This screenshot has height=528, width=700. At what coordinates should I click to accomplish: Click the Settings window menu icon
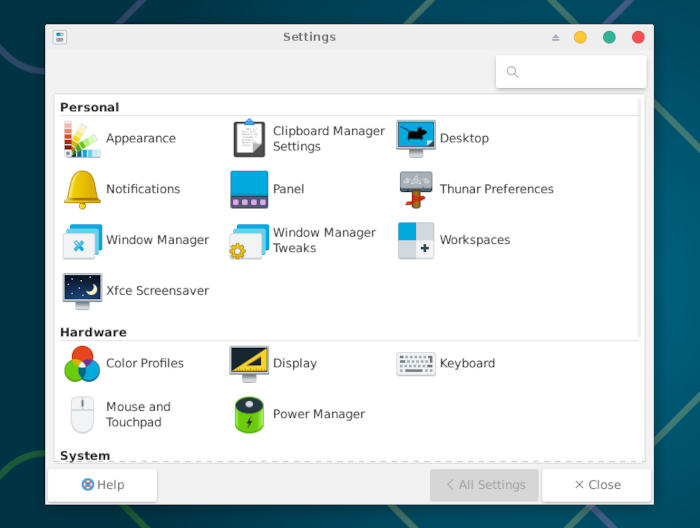[x=60, y=37]
